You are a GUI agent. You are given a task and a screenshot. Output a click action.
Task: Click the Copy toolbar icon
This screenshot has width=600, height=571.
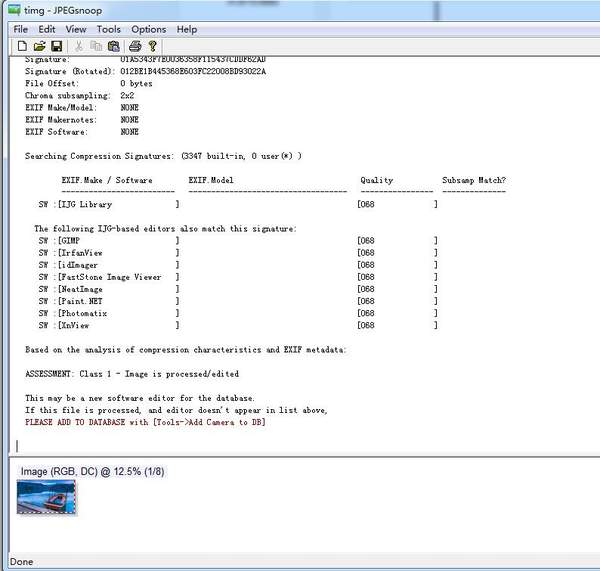pos(96,46)
